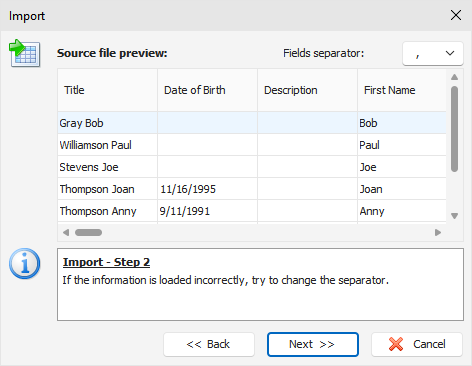The width and height of the screenshot is (472, 366).
Task: Close the Import dialog window
Action: point(456,15)
